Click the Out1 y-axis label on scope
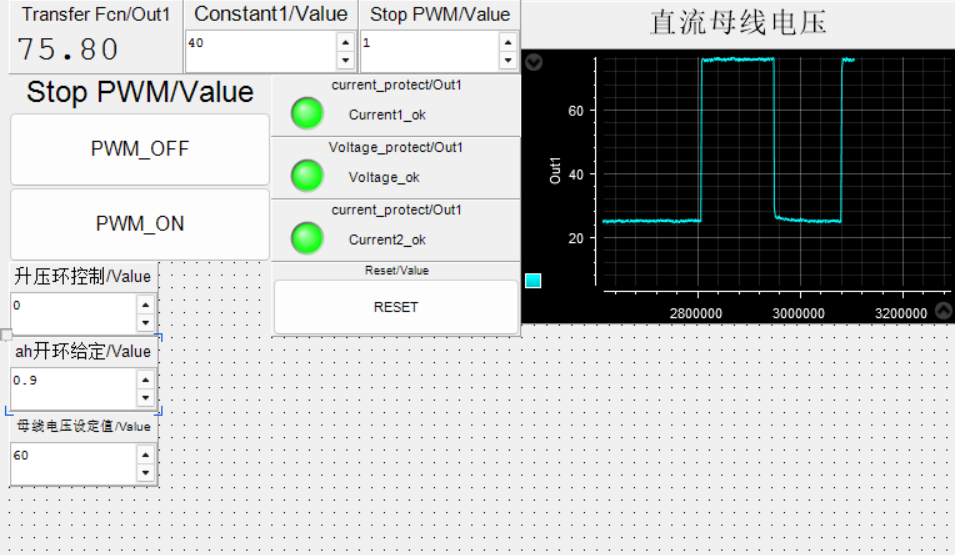Viewport: 955px width, 555px height. point(555,171)
